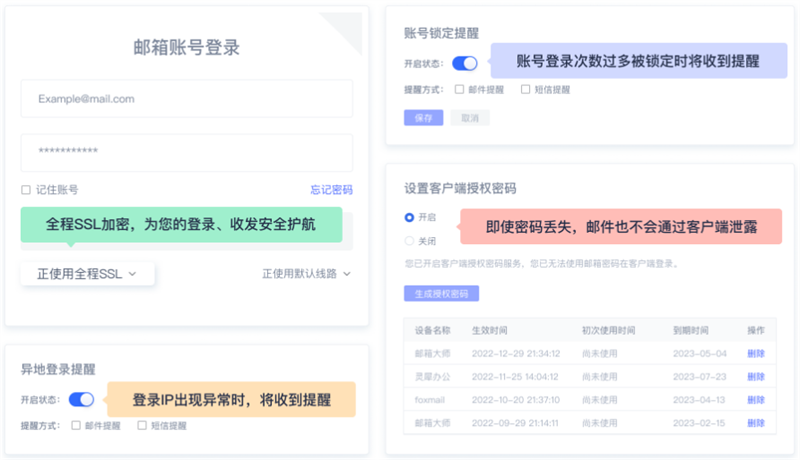Click the 生效时间 column header
This screenshot has height=460, width=800.
[489, 330]
